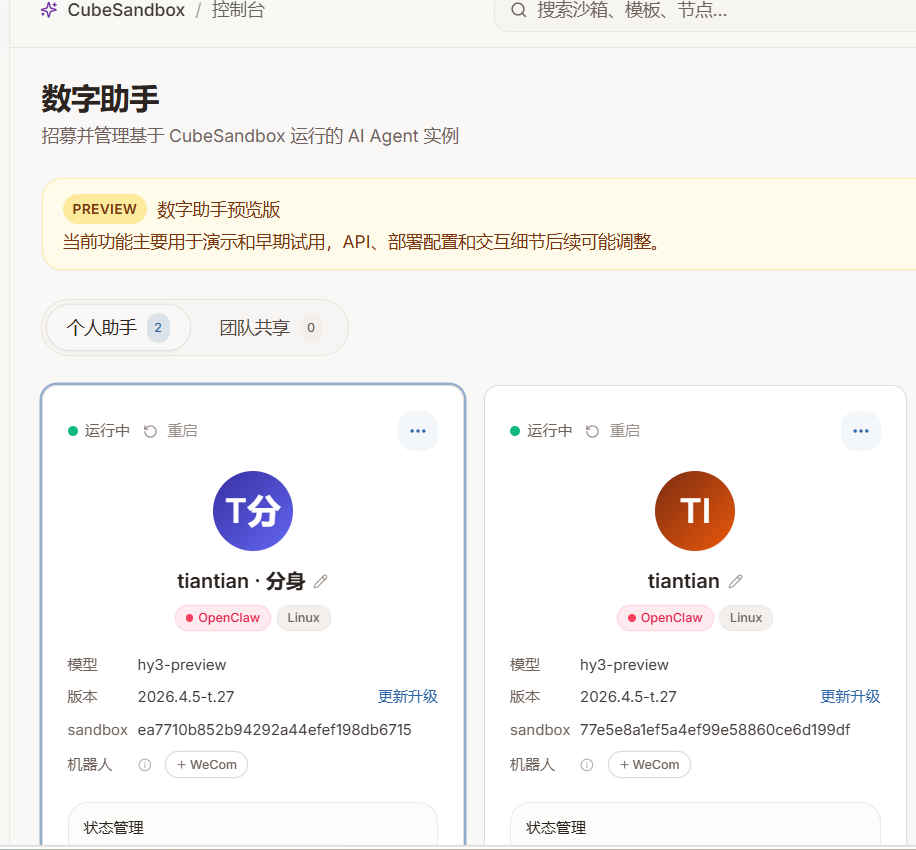
Task: Edit name of tiantian · 分身 via pencil icon
Action: pos(321,581)
